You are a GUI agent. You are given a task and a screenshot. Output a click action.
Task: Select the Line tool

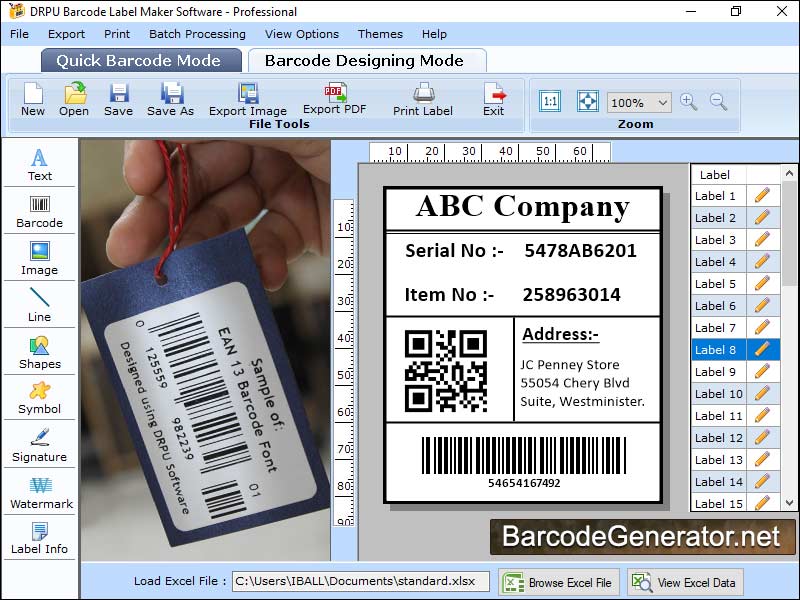[x=39, y=304]
